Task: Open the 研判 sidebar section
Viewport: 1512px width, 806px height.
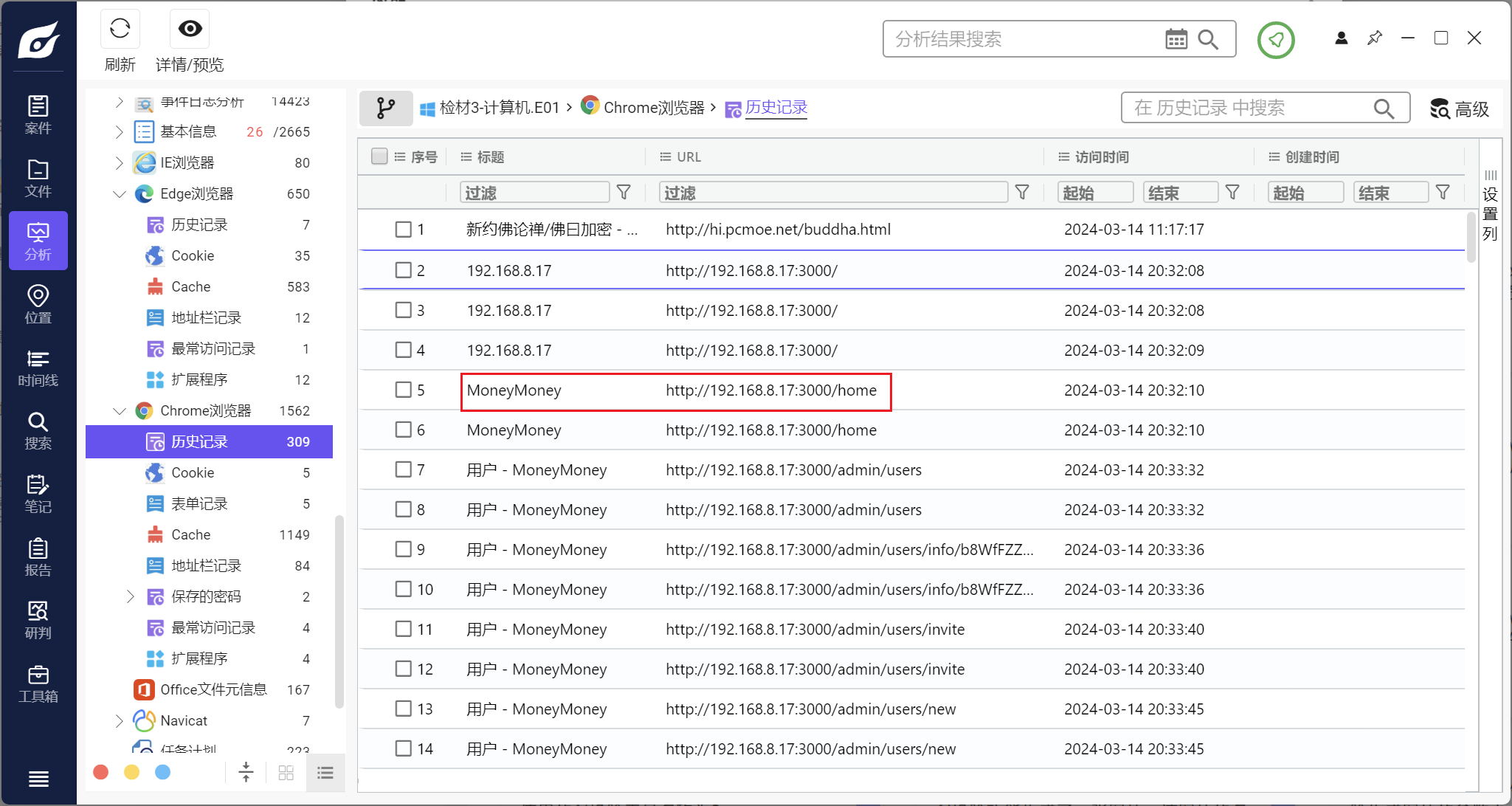Action: tap(38, 620)
